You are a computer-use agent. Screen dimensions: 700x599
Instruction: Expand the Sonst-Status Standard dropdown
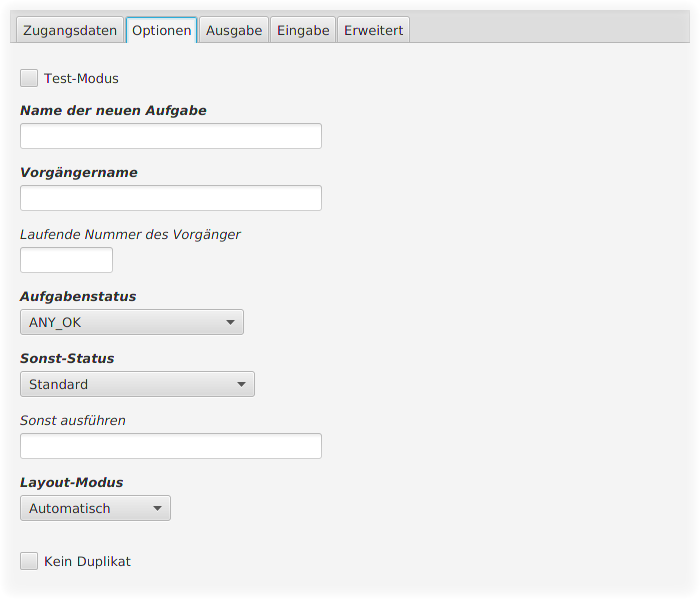(138, 384)
